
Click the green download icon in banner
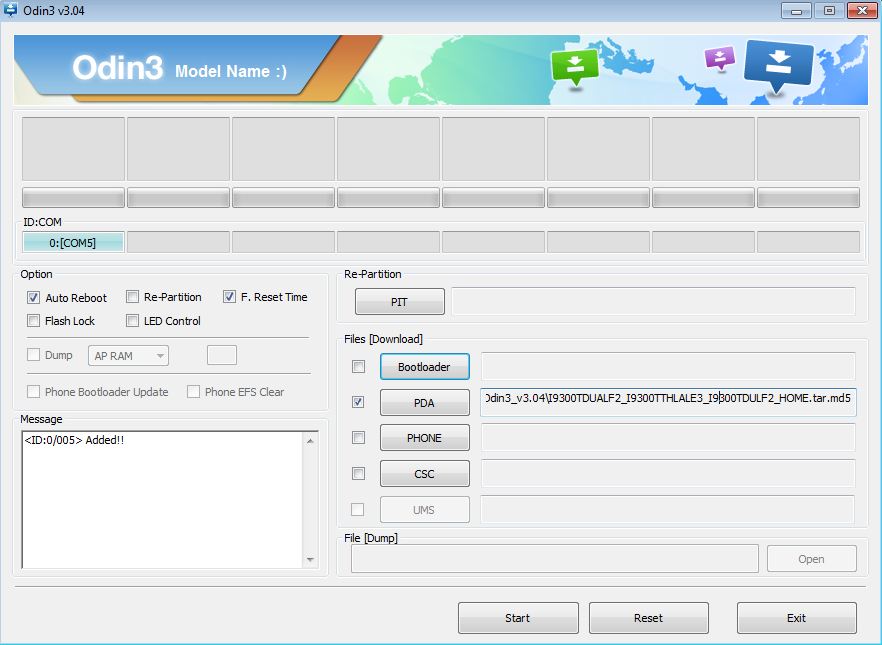574,66
